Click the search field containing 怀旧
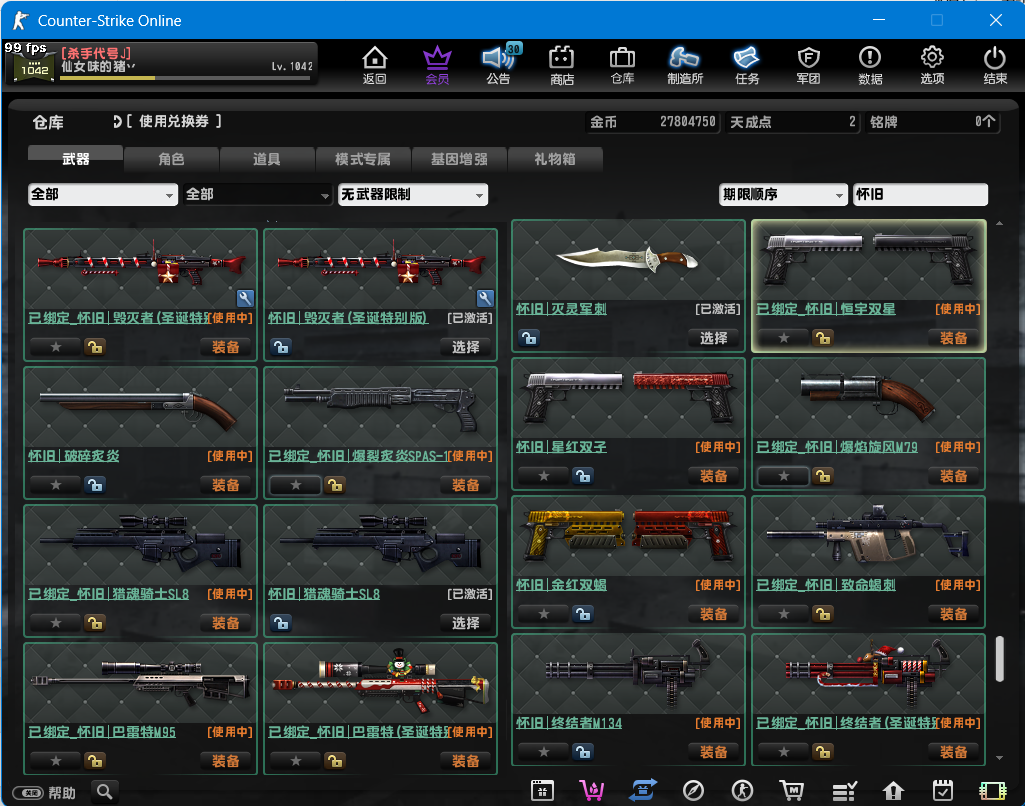The width and height of the screenshot is (1025, 806). point(920,195)
